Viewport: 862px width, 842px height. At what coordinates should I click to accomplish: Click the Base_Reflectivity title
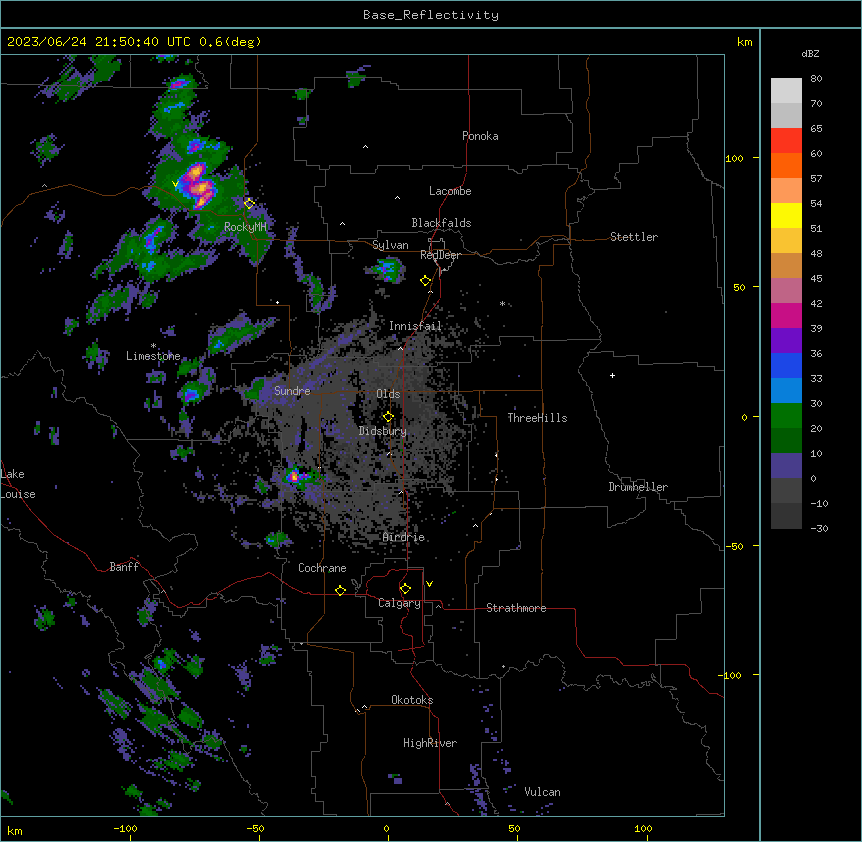click(431, 15)
